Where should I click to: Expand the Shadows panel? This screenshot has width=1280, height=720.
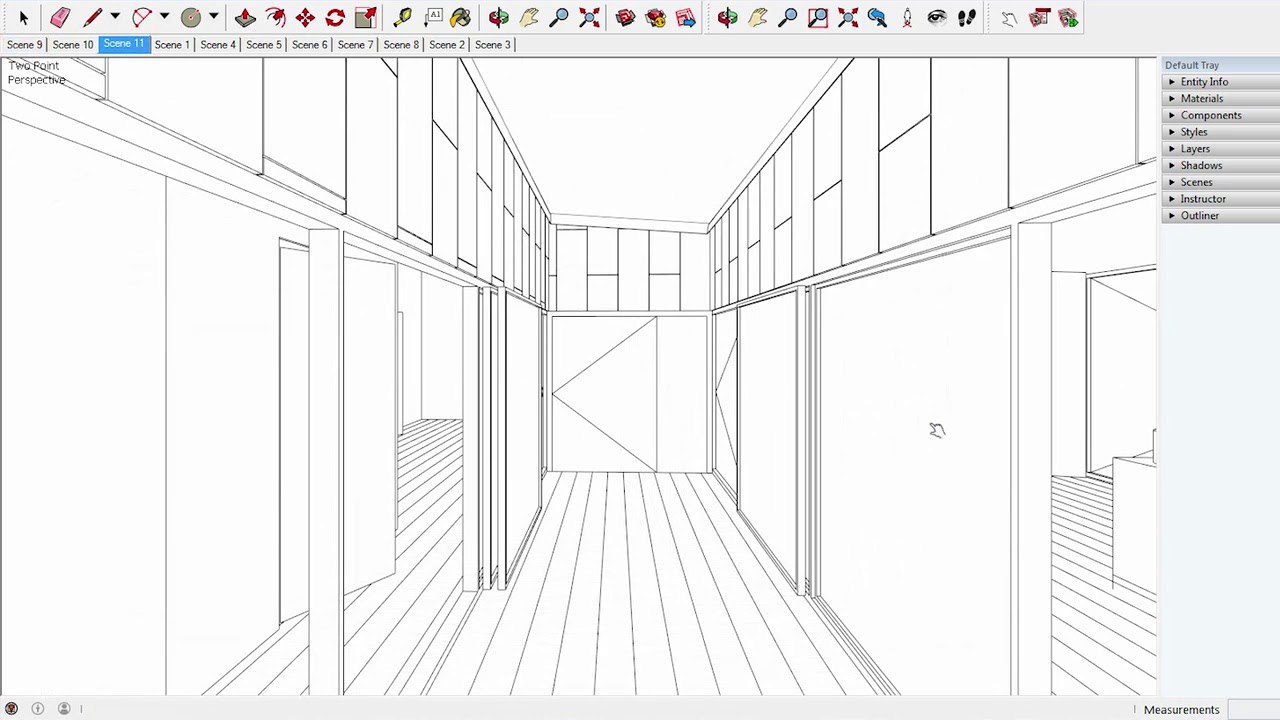tap(1220, 165)
